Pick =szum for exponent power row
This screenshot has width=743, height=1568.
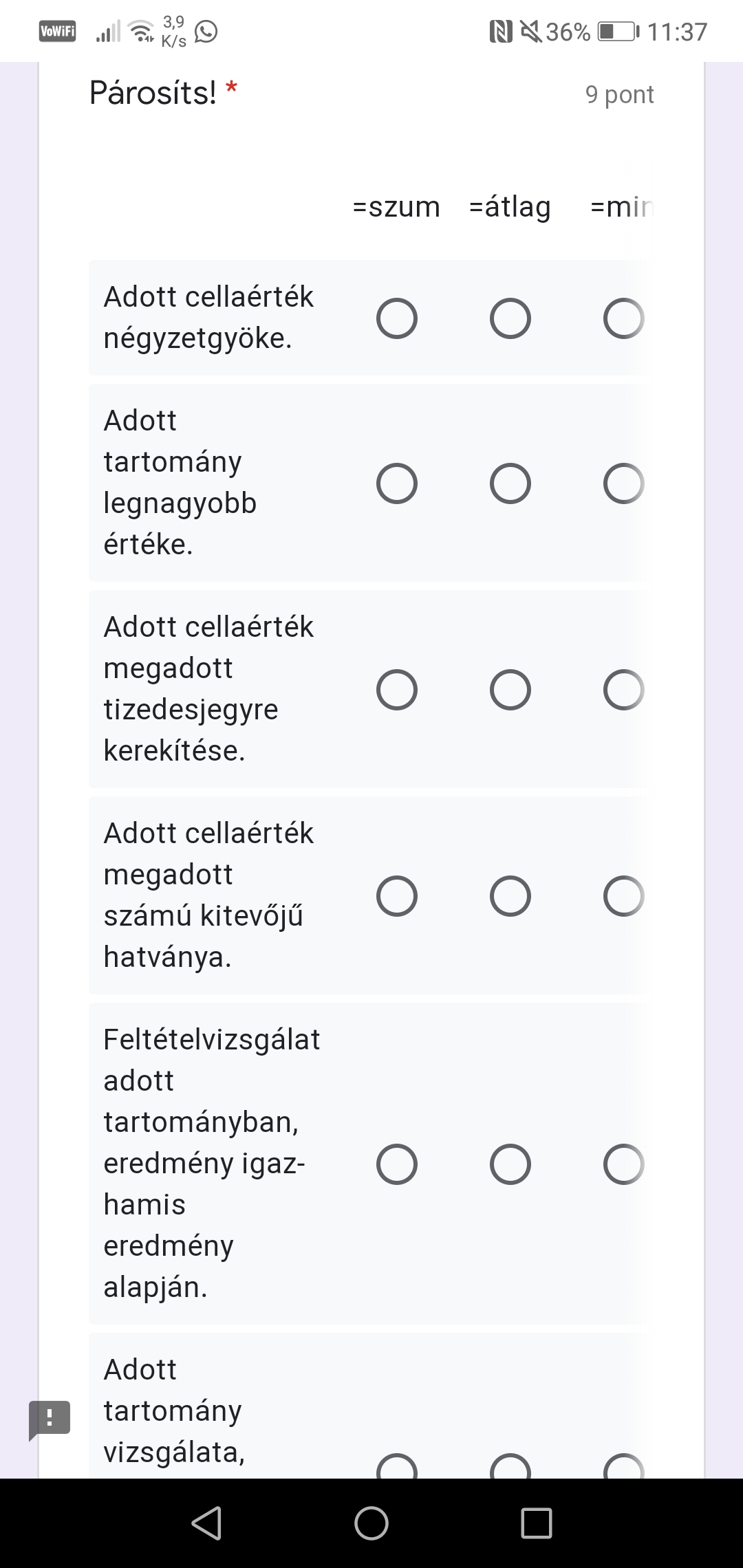click(x=397, y=896)
